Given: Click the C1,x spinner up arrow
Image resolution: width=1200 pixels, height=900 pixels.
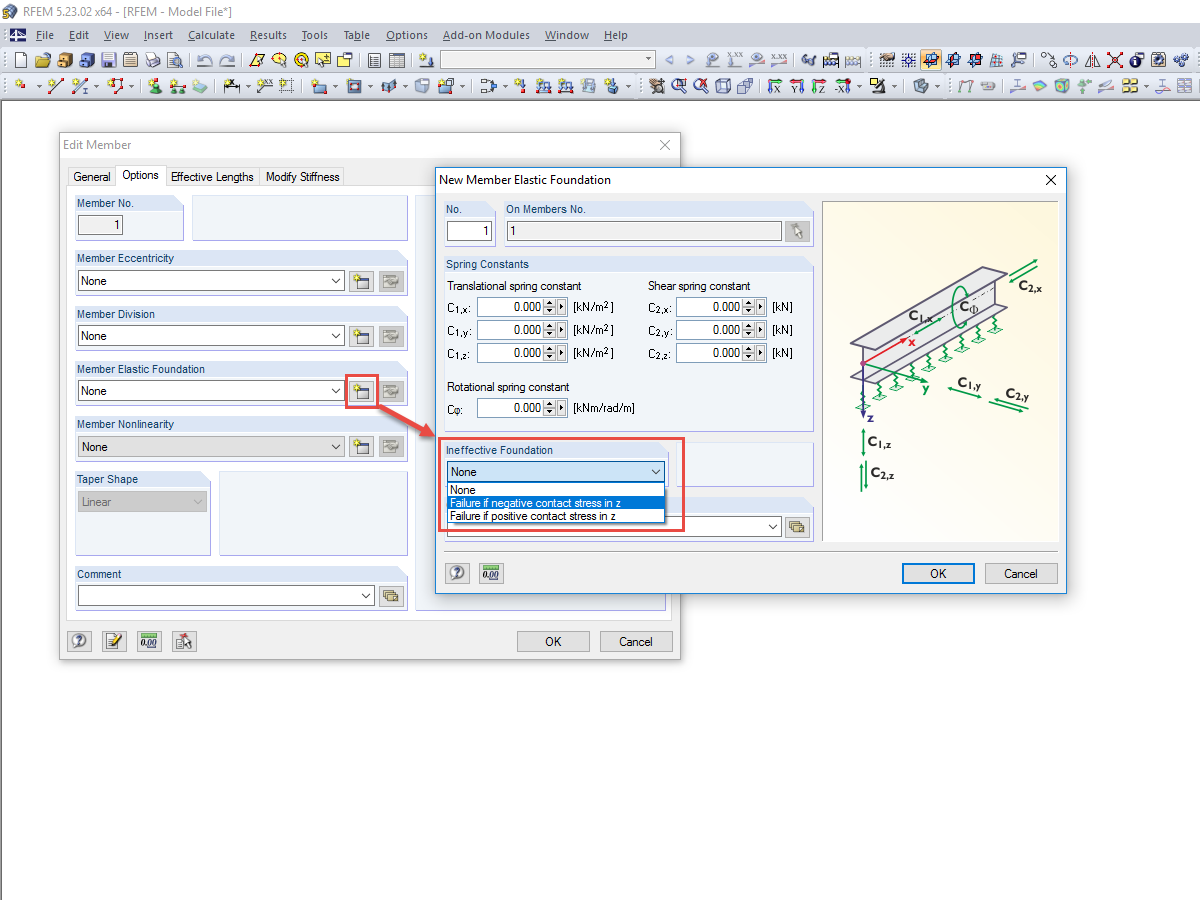Looking at the screenshot, I should click(x=549, y=303).
